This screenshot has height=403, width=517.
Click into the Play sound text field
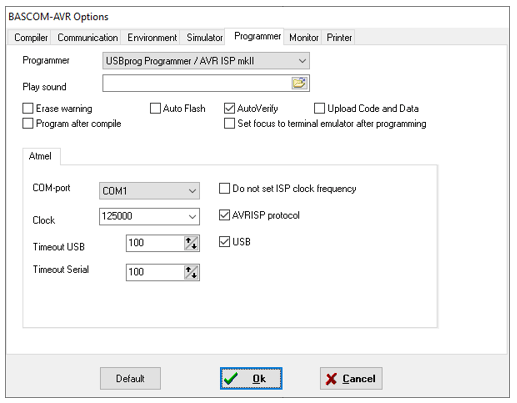pyautogui.click(x=197, y=83)
